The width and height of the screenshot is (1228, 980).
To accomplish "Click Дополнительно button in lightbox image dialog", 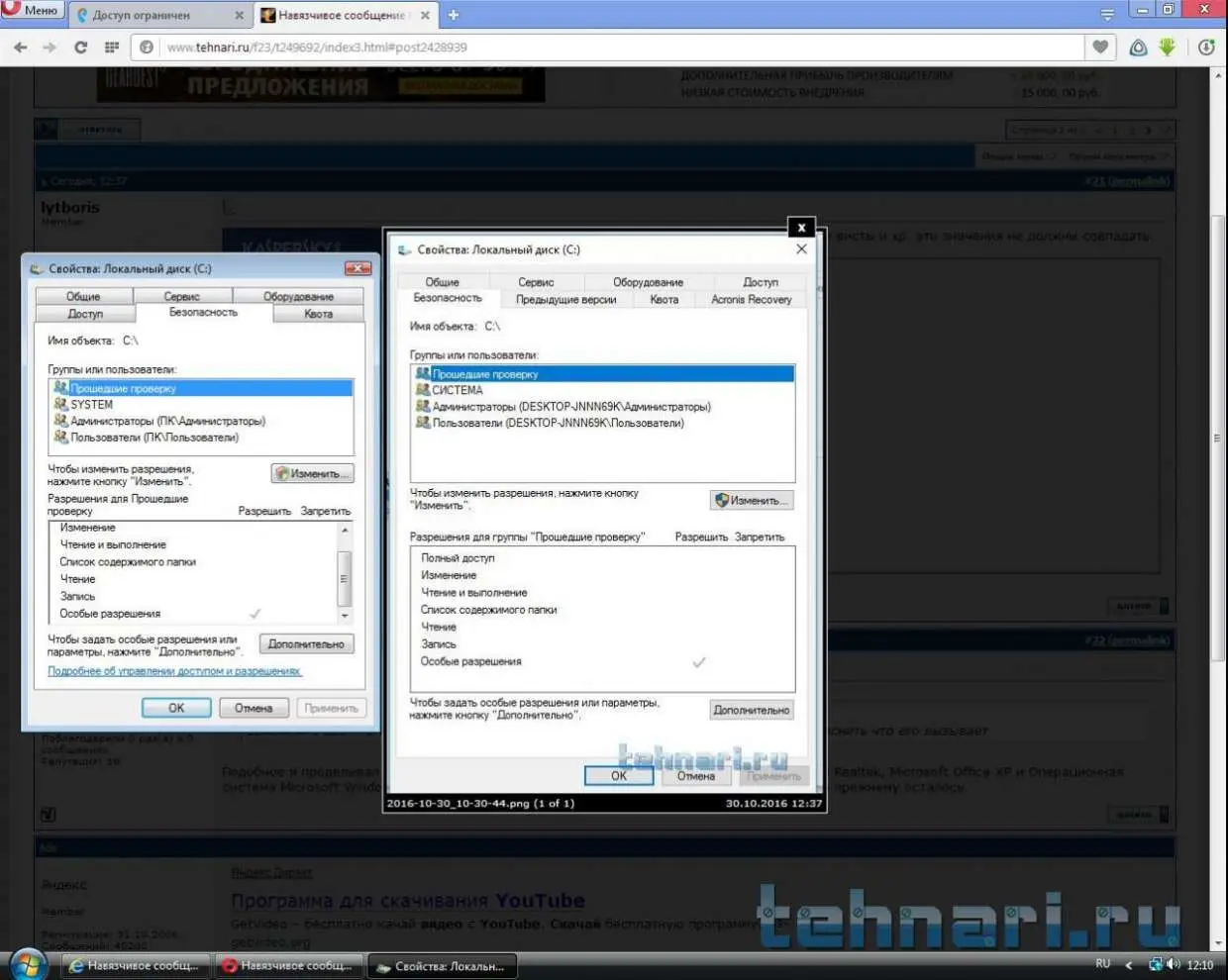I will tap(752, 710).
